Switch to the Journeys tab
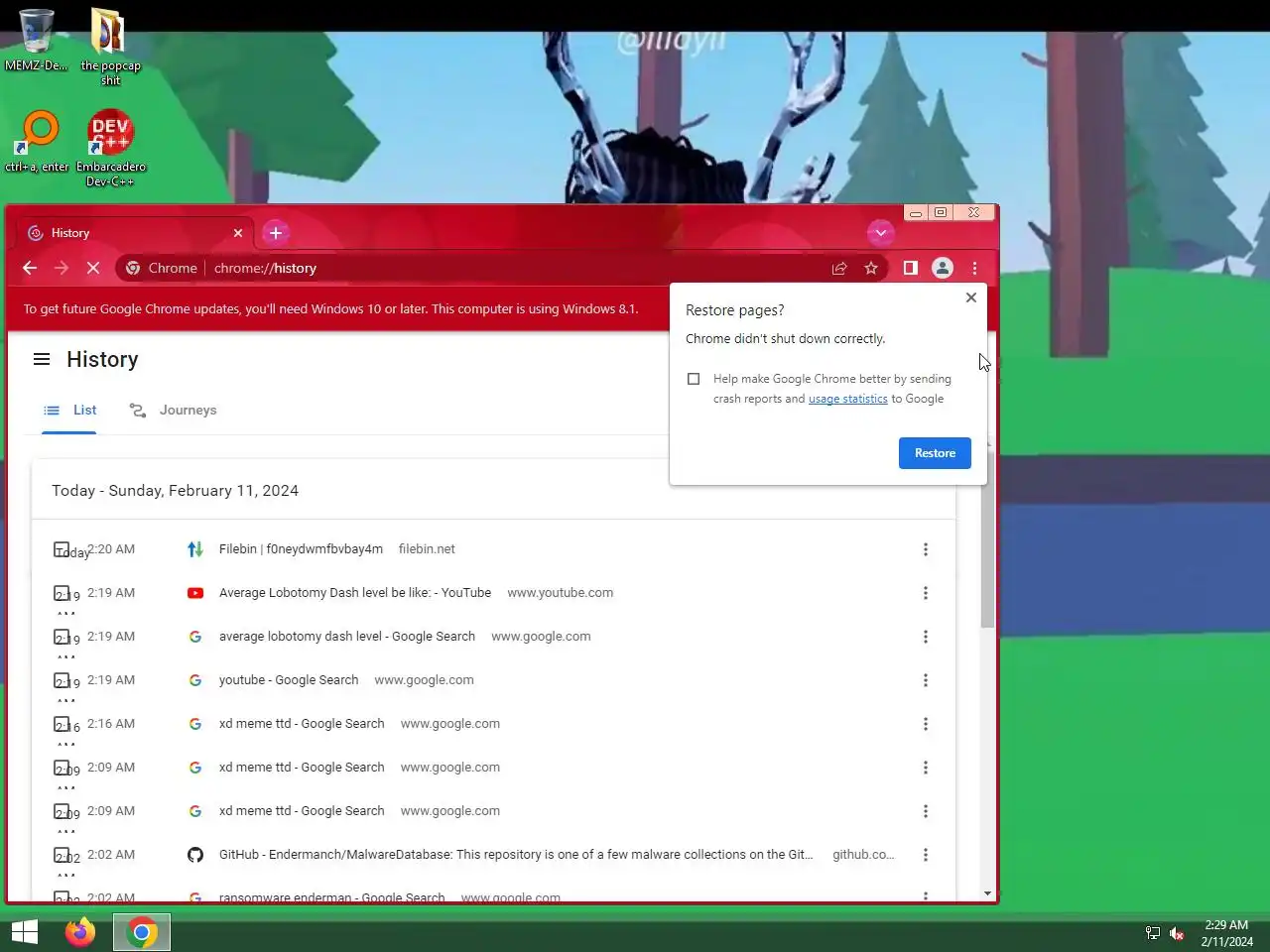 click(174, 411)
